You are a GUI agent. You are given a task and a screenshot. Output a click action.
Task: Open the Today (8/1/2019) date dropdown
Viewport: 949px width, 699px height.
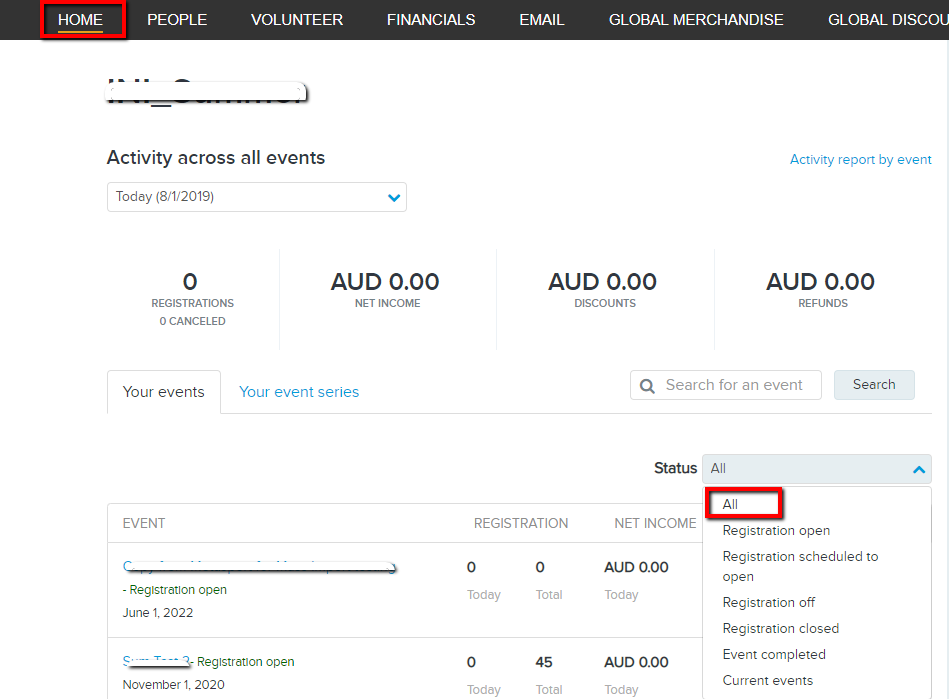(x=256, y=197)
